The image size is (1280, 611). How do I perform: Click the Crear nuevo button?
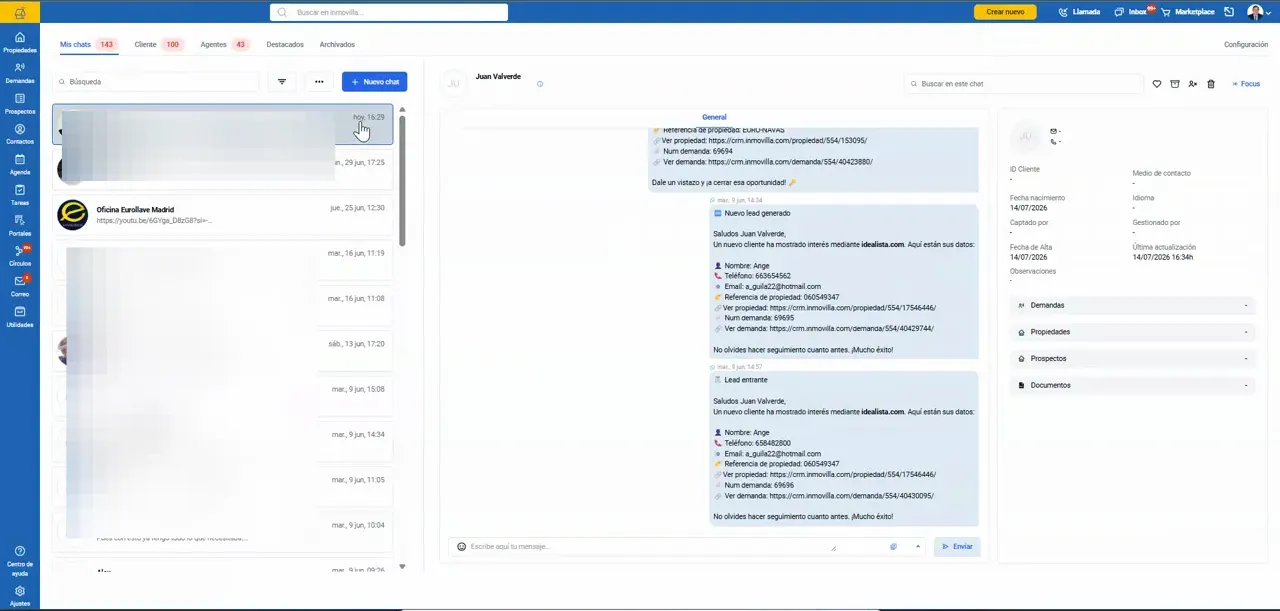(x=1005, y=12)
